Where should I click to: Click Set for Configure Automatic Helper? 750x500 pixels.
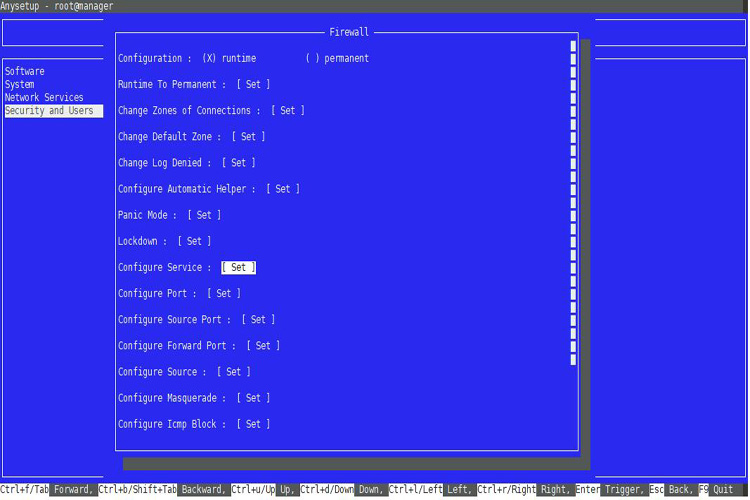(x=283, y=189)
